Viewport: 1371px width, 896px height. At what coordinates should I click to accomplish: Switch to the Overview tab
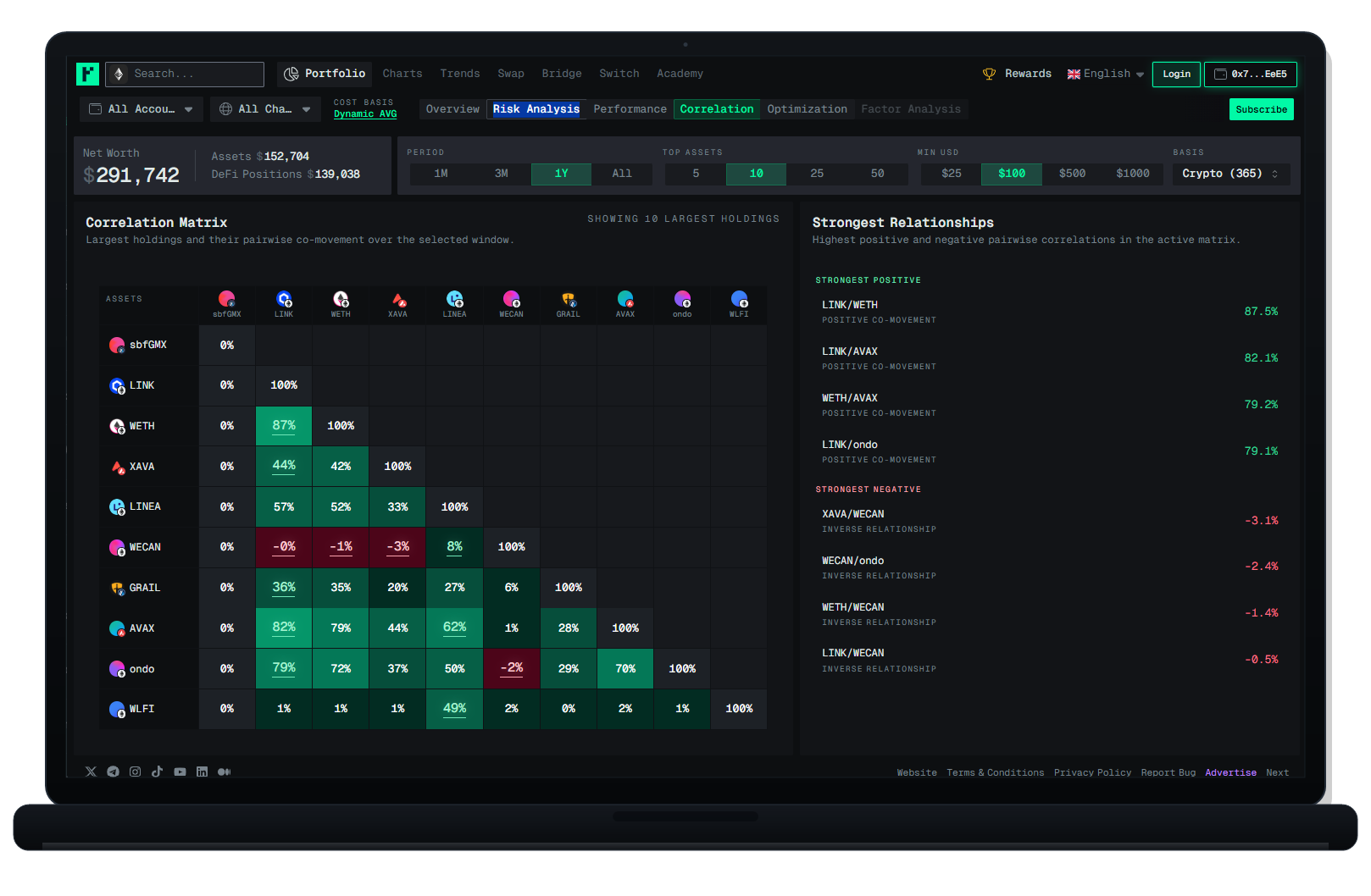[x=452, y=109]
